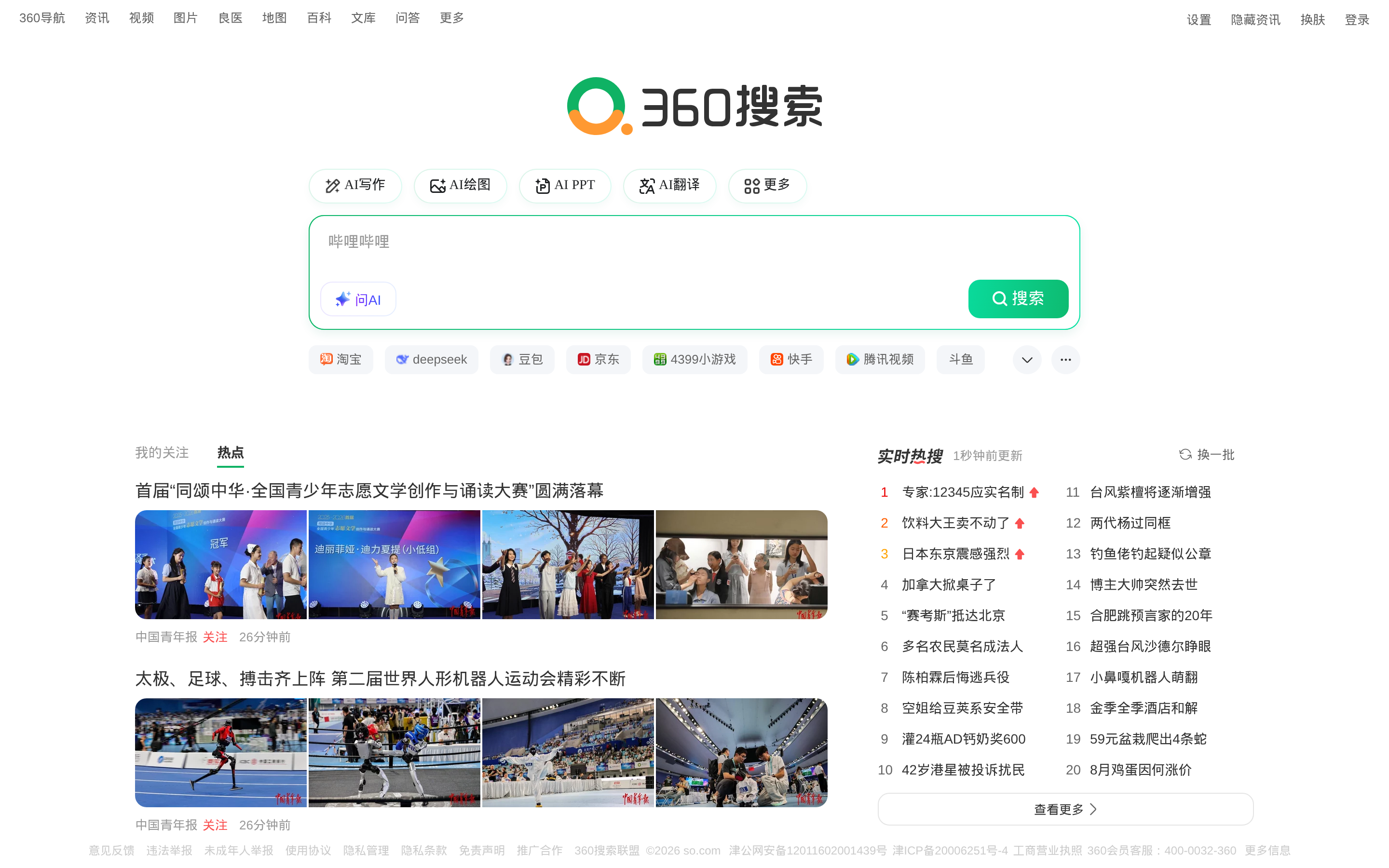Click the 实时热搜 heading
The width and height of the screenshot is (1389, 868).
tap(910, 456)
